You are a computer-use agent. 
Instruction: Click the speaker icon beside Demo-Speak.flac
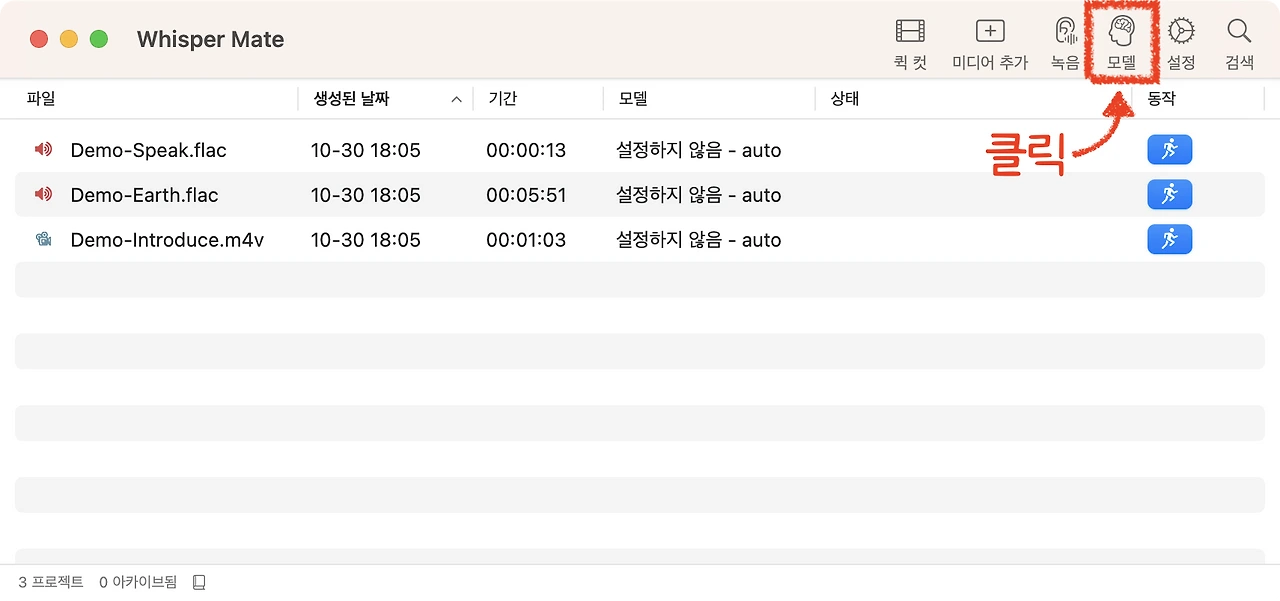pyautogui.click(x=43, y=150)
